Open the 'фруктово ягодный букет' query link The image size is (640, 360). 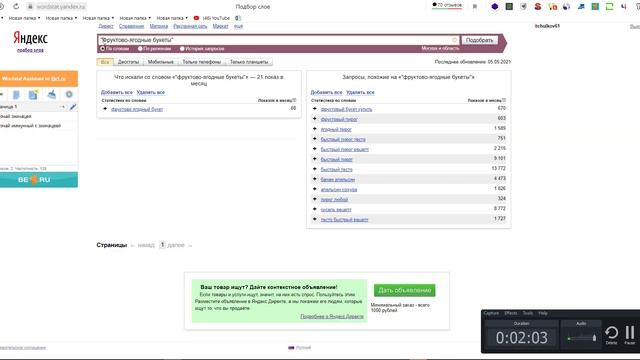tap(137, 109)
